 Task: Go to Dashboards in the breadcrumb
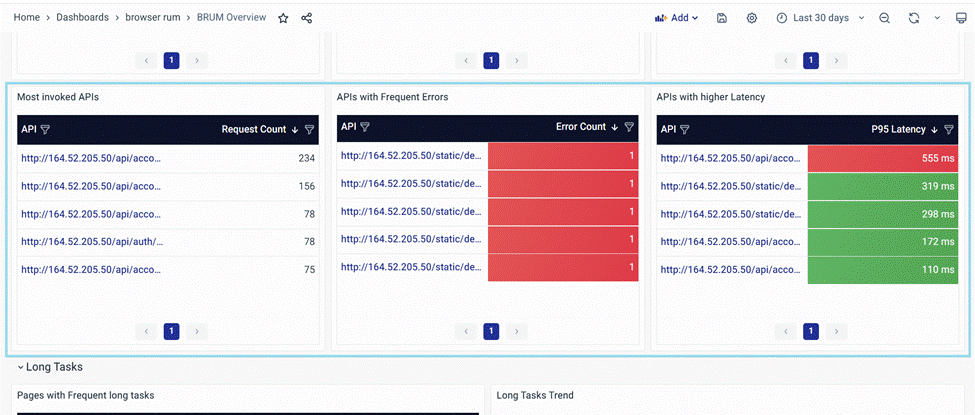(82, 18)
